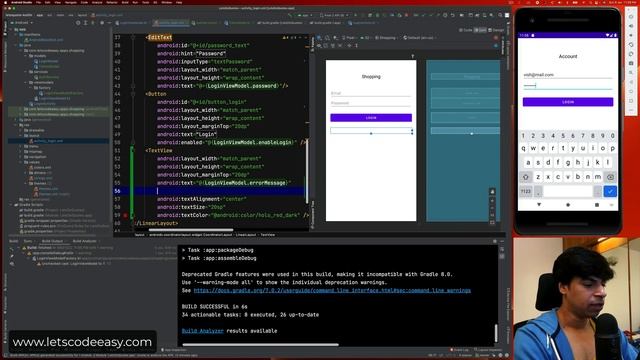Toggle Project tool window stripe button
This screenshot has height=360, width=640.
click(x=5, y=28)
